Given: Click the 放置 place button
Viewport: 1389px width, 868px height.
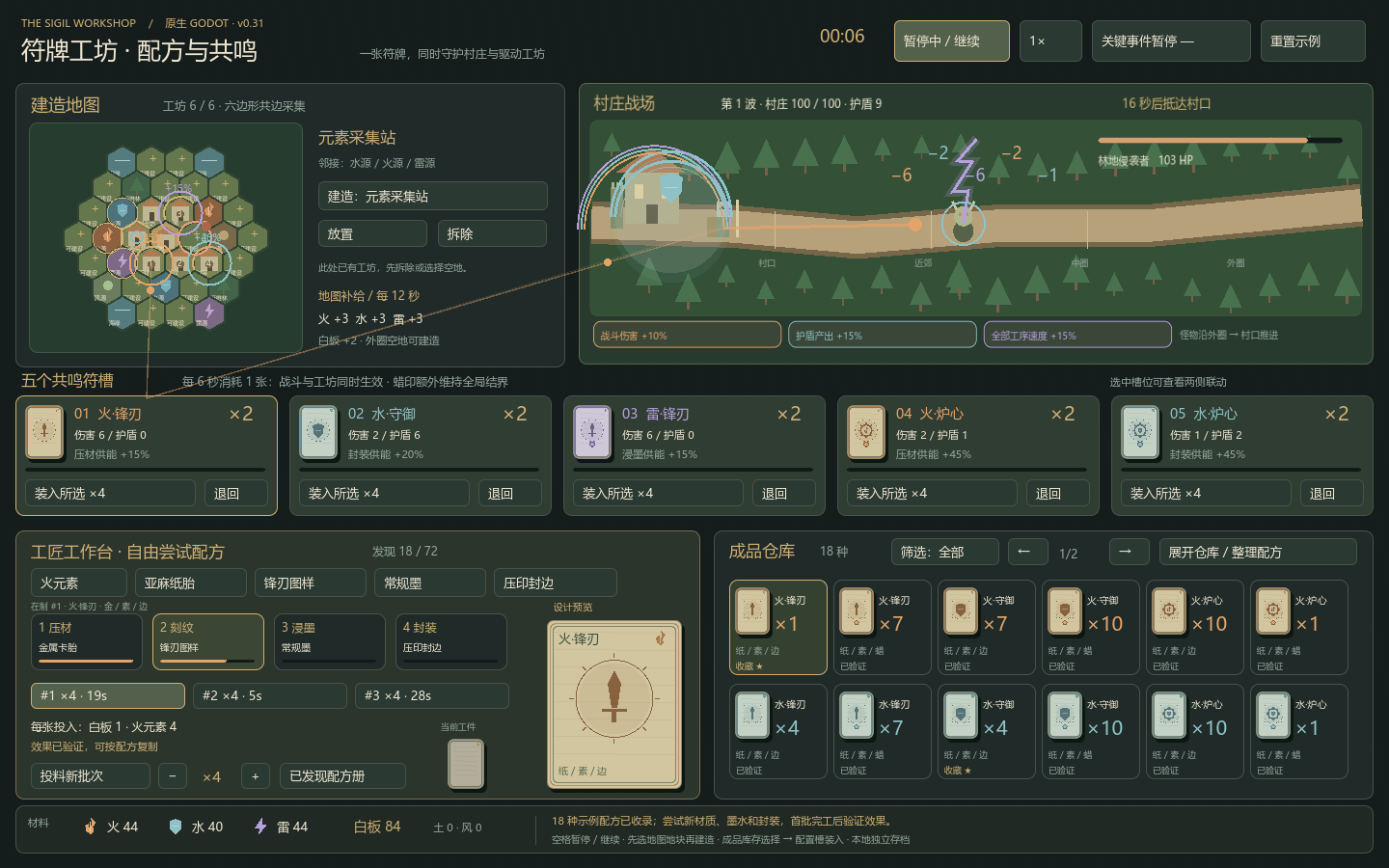Looking at the screenshot, I should (372, 233).
